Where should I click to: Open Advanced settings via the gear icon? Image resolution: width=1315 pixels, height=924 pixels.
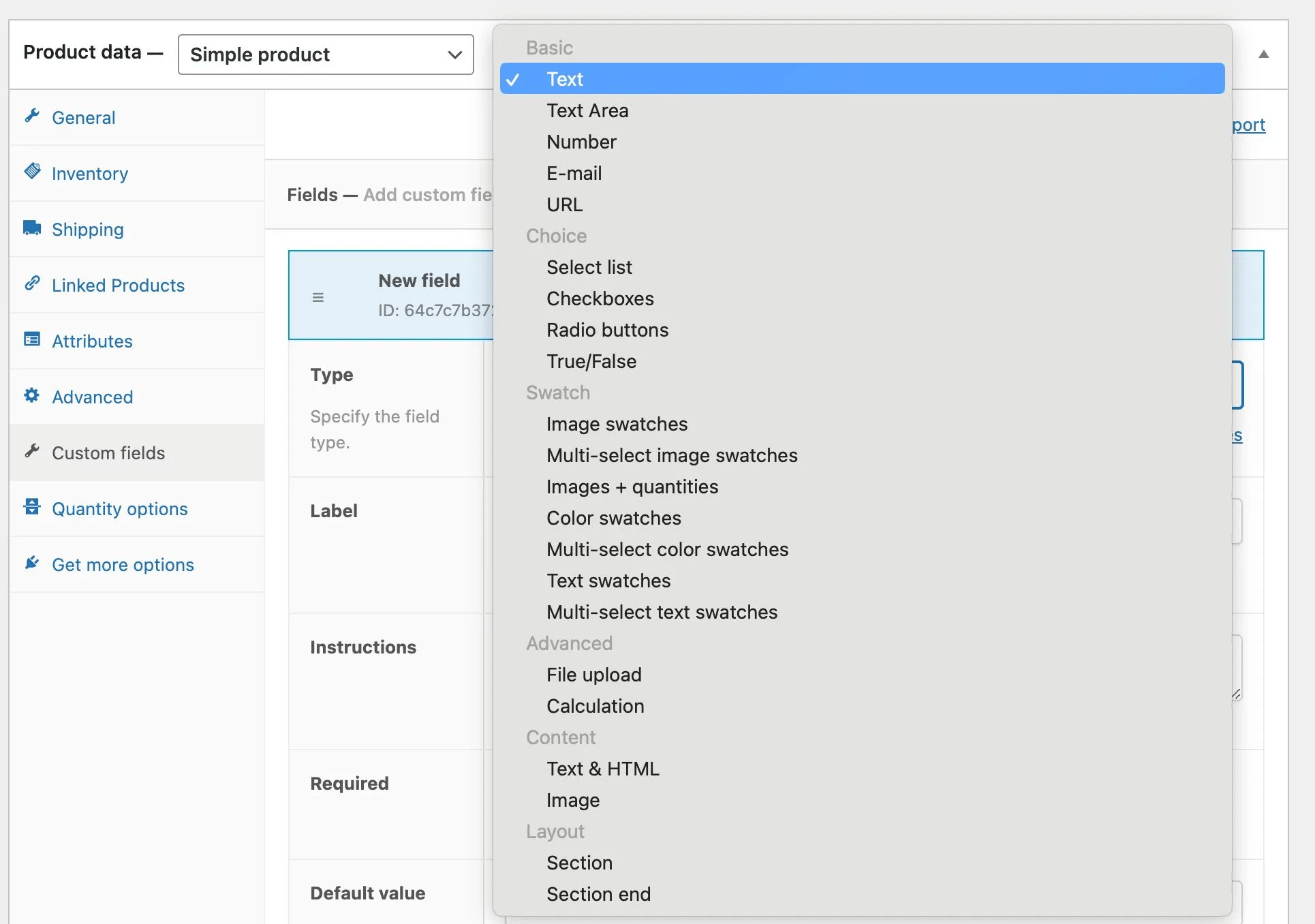(32, 397)
